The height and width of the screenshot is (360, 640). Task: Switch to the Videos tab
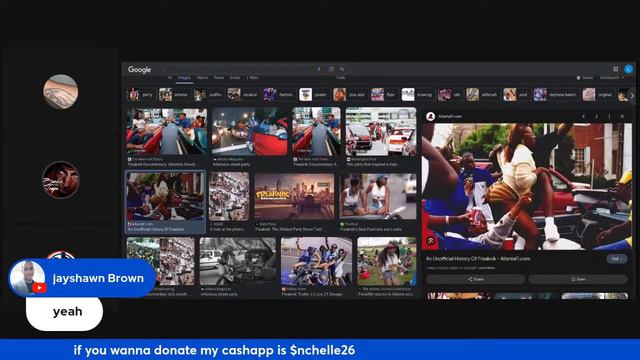(202, 78)
